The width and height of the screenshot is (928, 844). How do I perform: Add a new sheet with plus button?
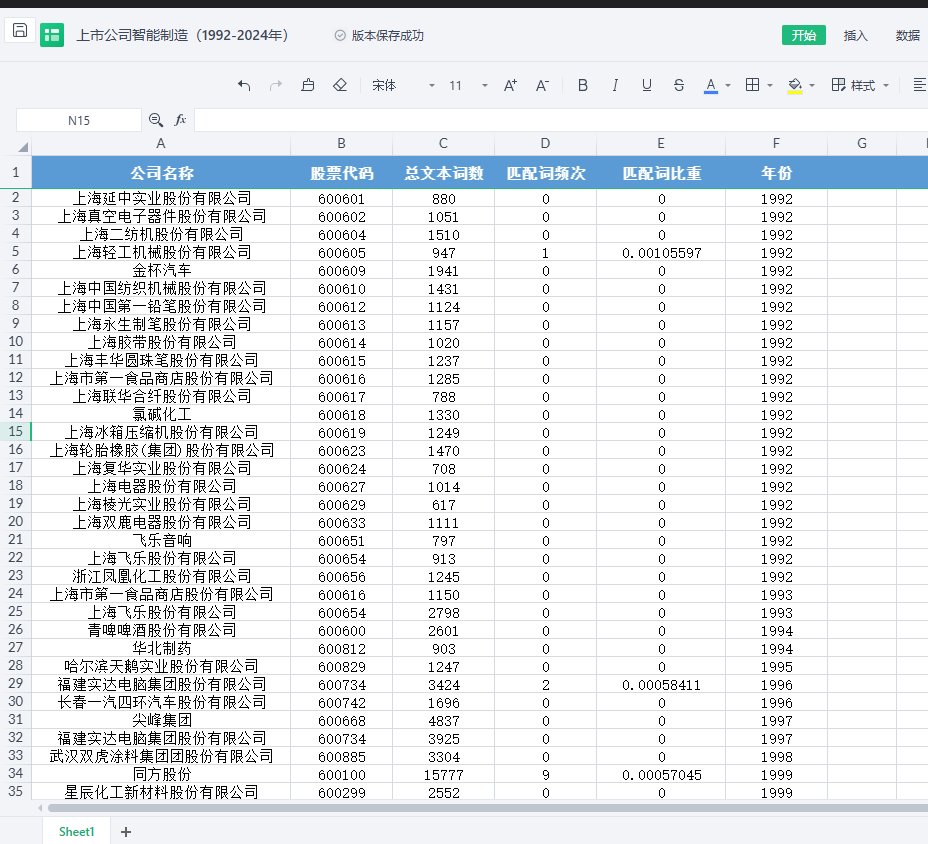coord(125,832)
